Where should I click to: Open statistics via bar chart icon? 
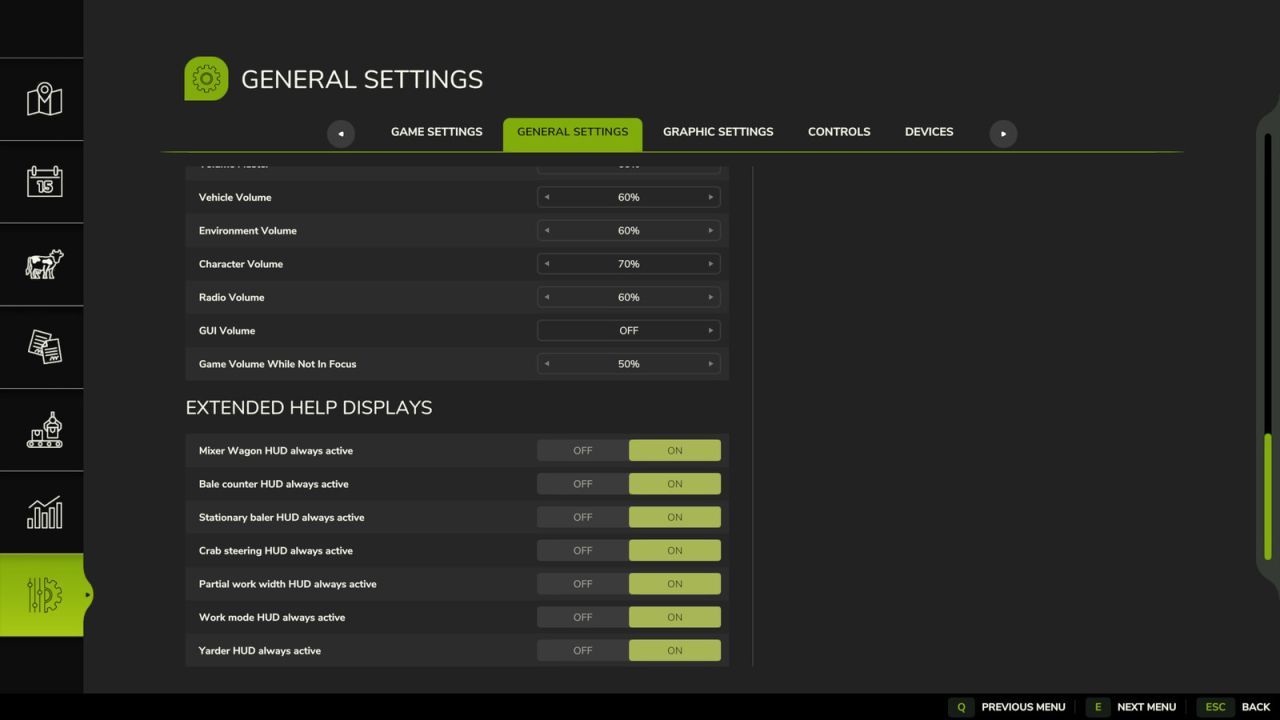click(42, 512)
